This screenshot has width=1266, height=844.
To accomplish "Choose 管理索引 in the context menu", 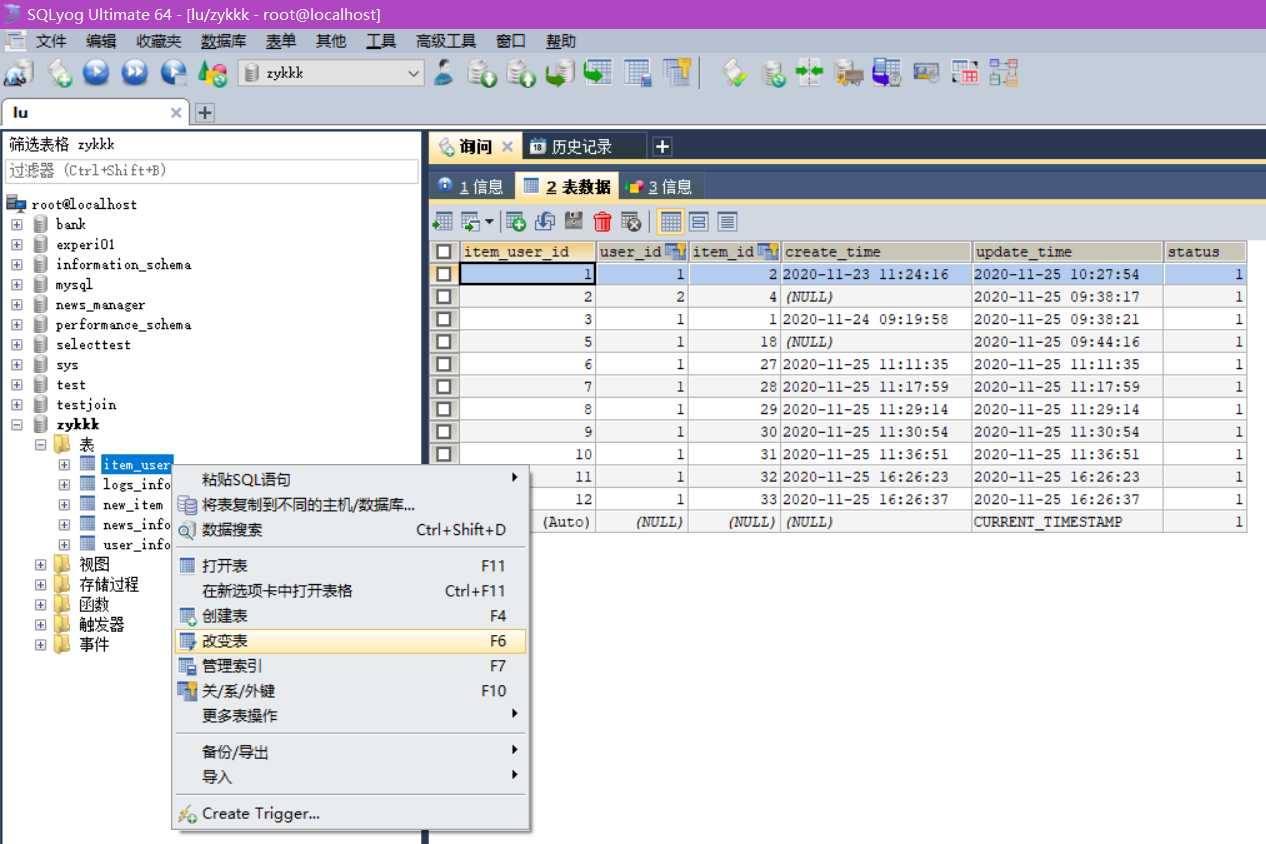I will tap(350, 666).
